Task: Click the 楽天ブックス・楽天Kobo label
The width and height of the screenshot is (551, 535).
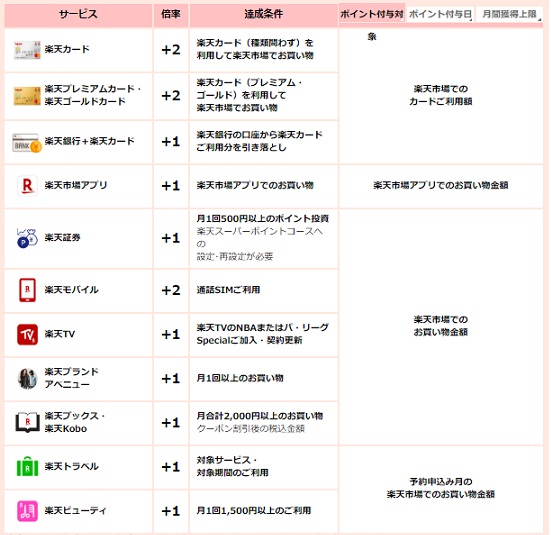Action: pos(75,422)
